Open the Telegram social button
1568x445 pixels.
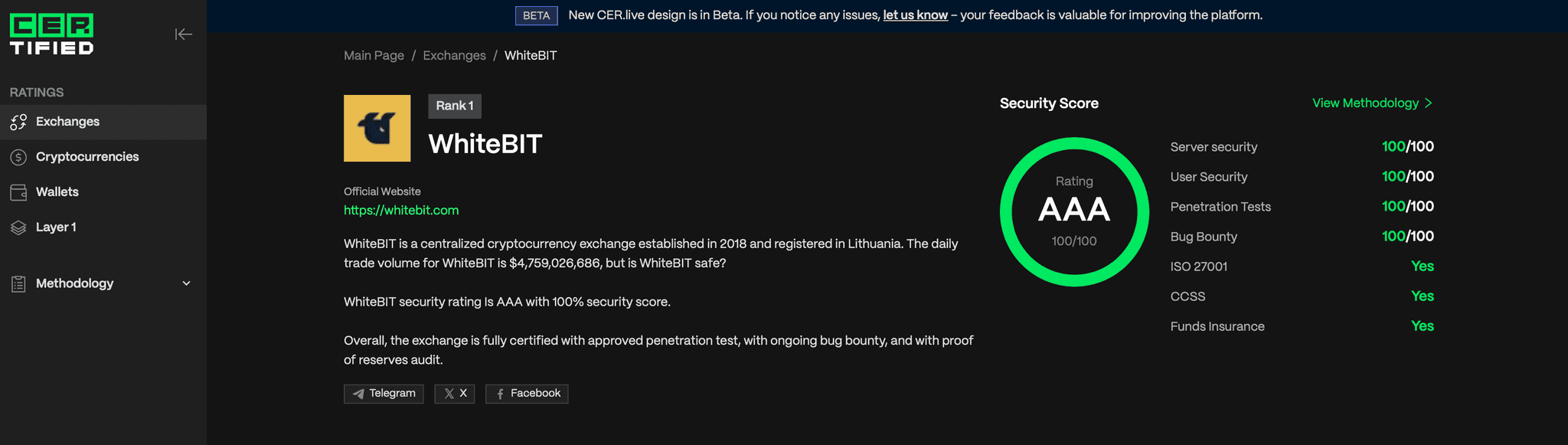coord(384,394)
